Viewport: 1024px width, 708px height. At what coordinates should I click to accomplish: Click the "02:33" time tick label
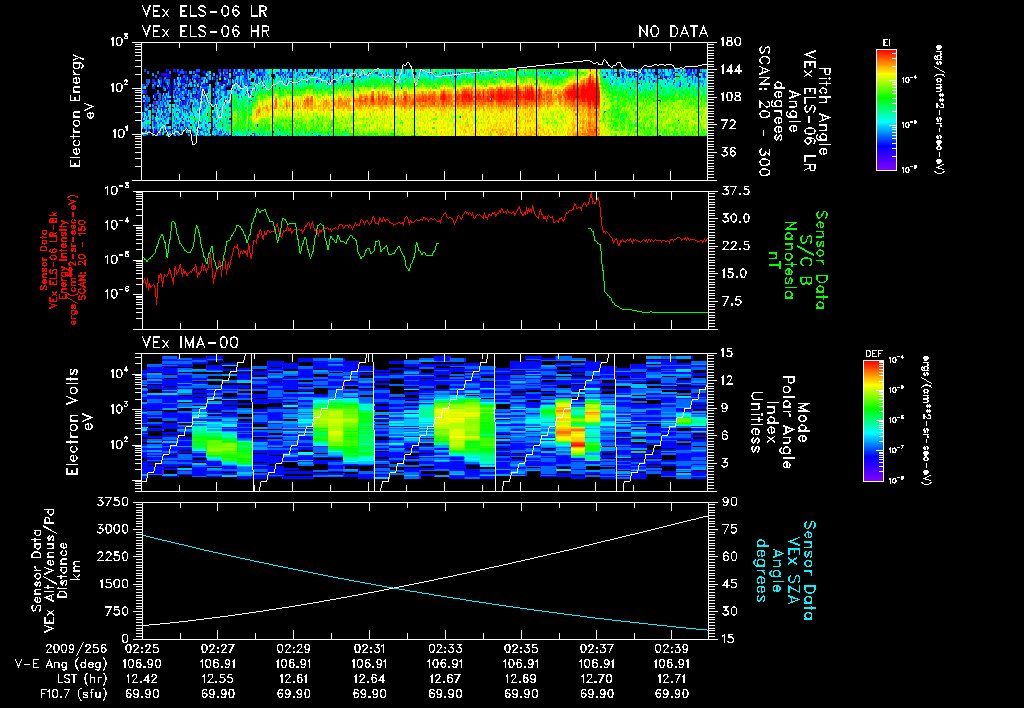click(445, 649)
